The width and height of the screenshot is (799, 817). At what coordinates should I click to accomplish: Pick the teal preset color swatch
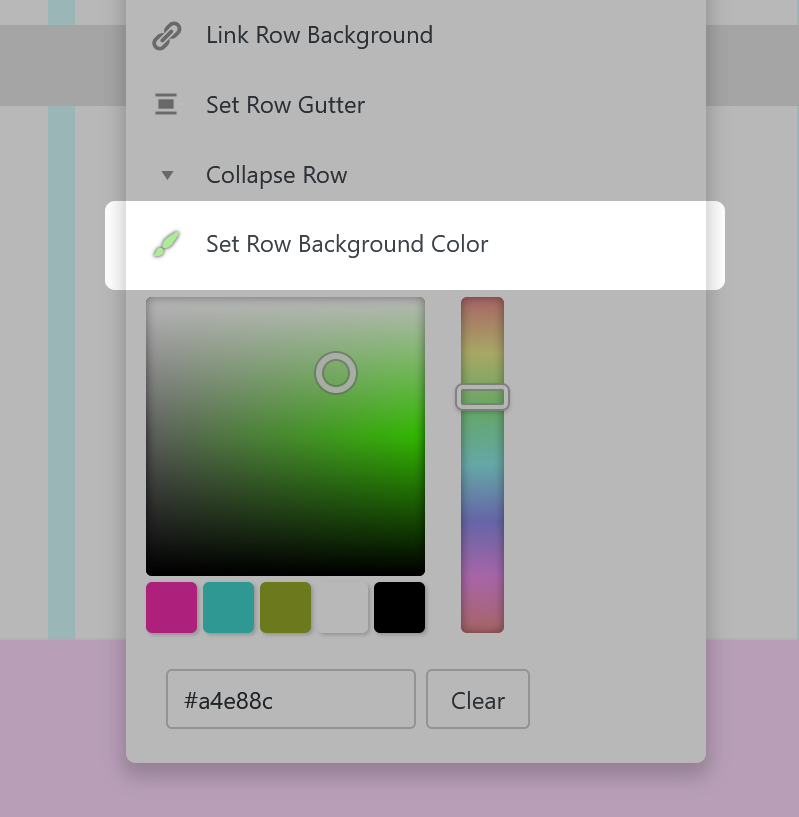point(229,607)
